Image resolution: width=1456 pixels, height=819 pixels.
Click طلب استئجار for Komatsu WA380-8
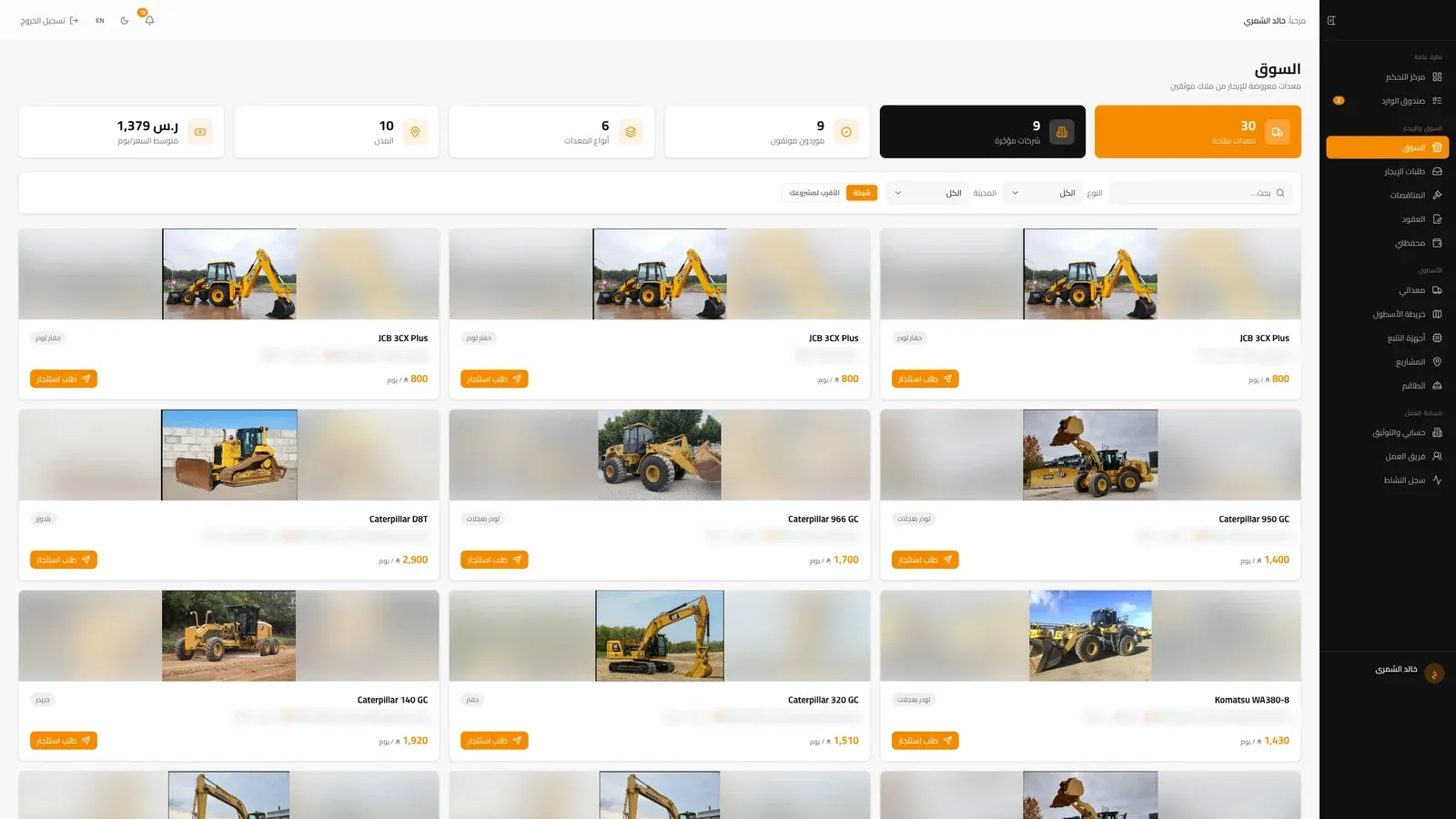925,741
